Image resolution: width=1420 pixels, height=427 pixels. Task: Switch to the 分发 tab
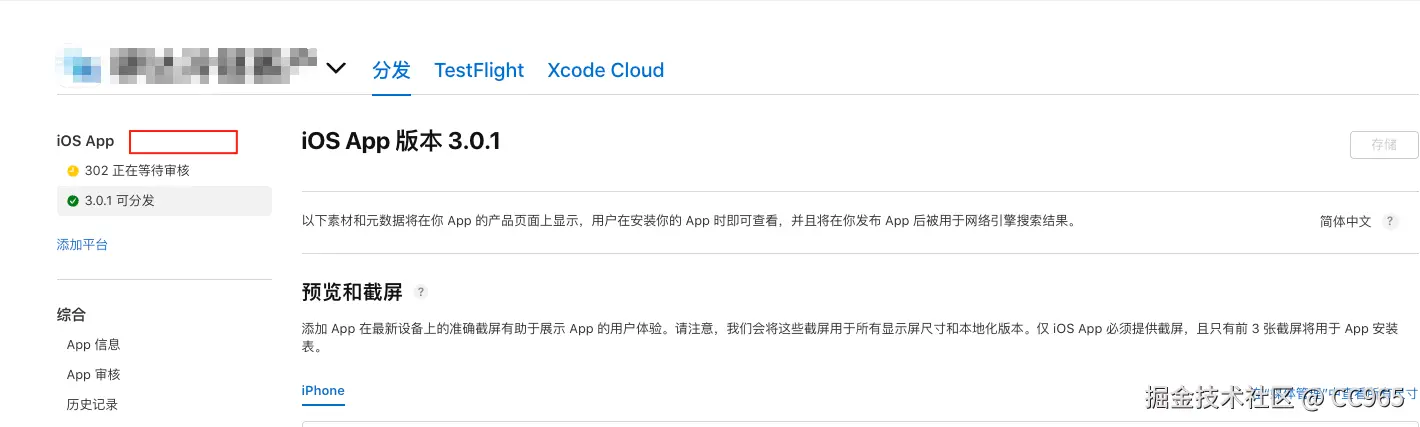tap(391, 70)
